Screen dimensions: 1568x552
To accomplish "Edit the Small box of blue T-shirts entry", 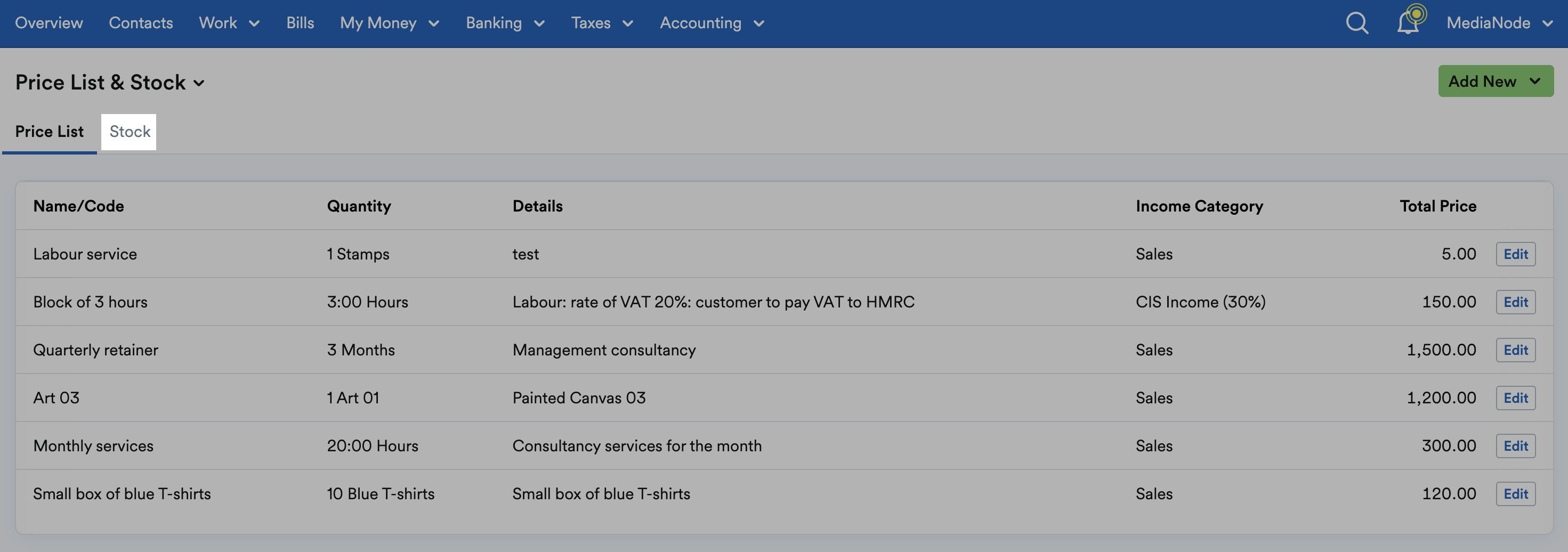I will click(x=1516, y=493).
